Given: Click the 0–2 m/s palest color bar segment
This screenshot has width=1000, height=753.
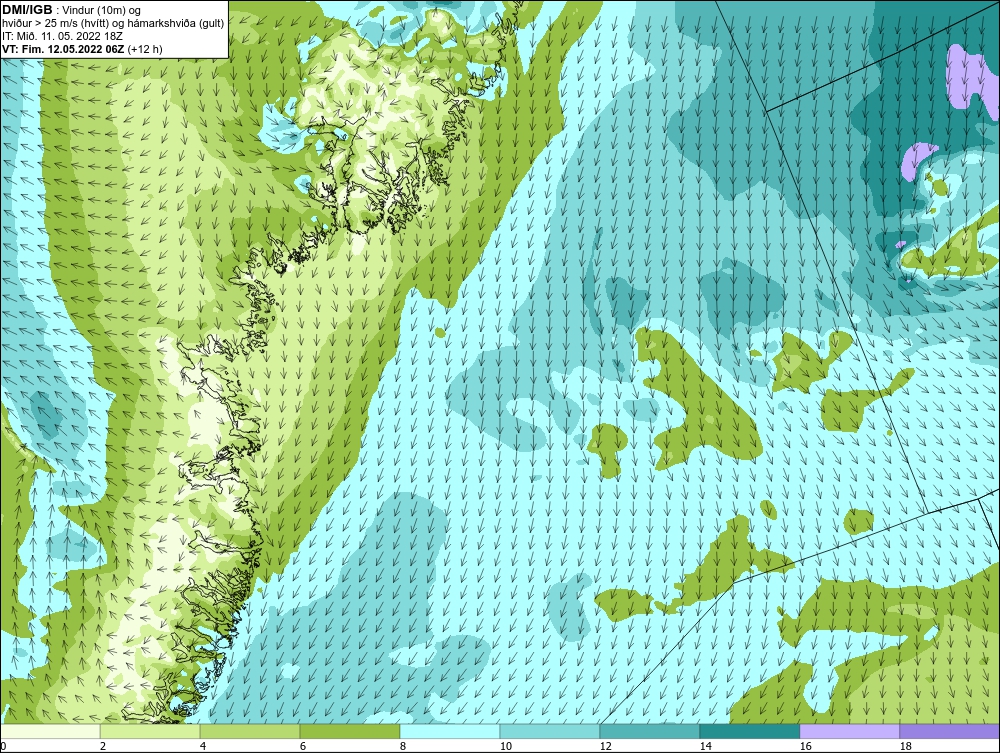Looking at the screenshot, I should [x=50, y=731].
